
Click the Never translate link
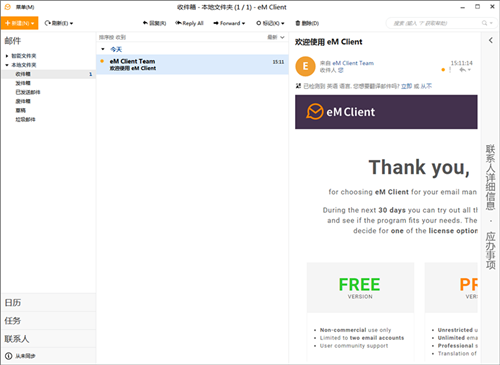[x=426, y=86]
